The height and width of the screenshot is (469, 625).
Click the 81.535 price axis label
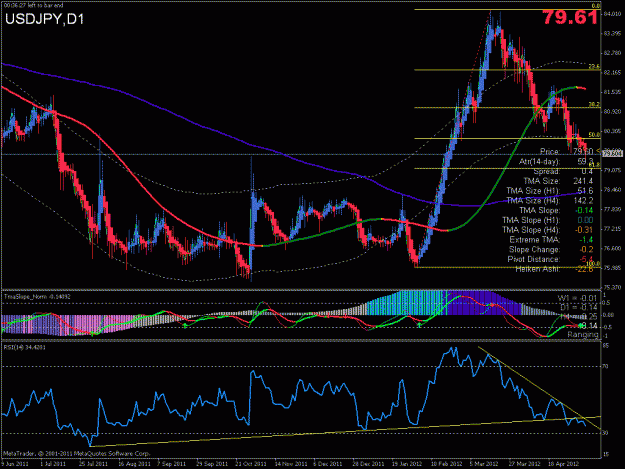click(613, 92)
